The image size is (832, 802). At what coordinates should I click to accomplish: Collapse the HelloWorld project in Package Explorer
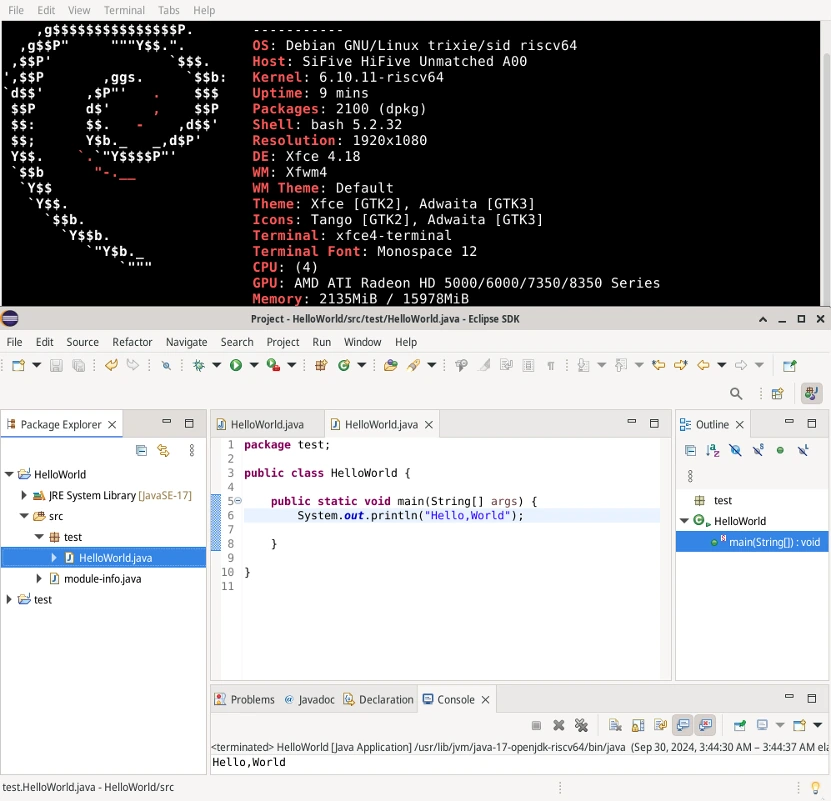(x=9, y=475)
